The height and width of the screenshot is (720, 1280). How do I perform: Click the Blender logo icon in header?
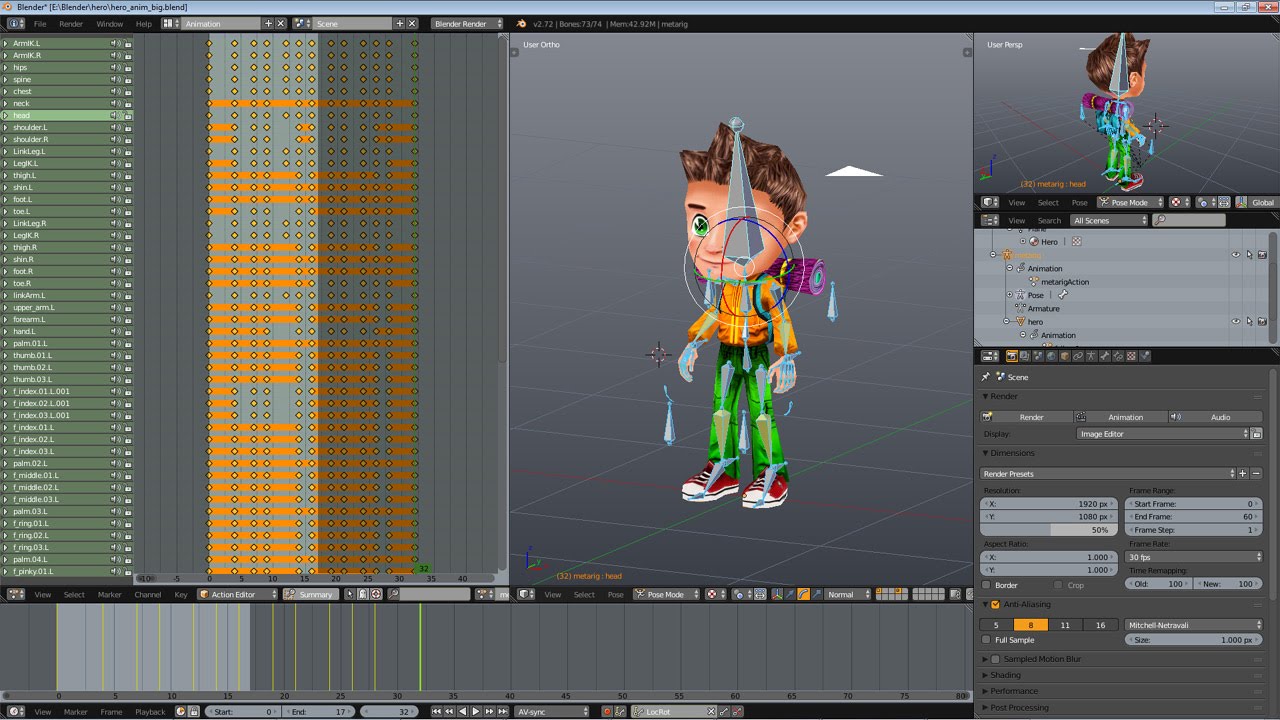521,23
